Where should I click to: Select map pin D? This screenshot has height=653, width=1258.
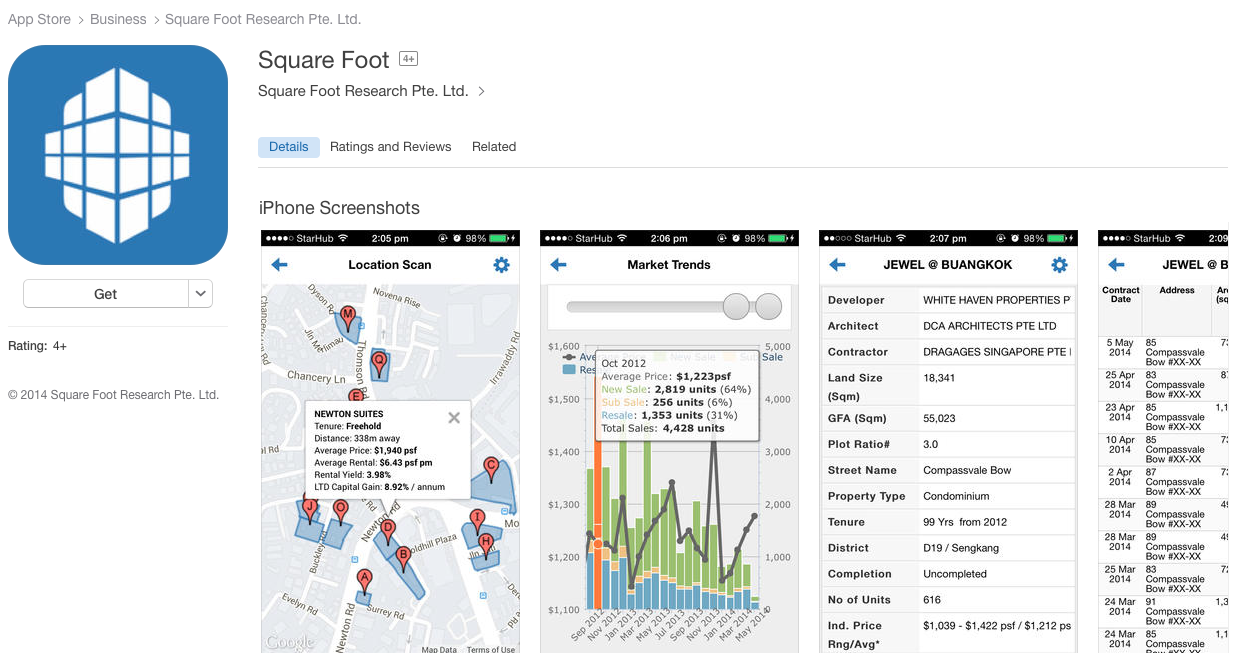[388, 531]
